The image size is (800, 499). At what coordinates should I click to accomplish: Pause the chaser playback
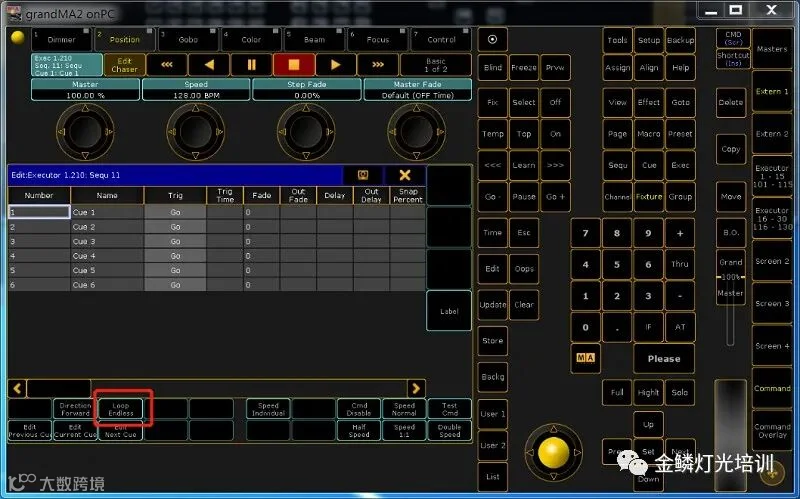[x=251, y=65]
